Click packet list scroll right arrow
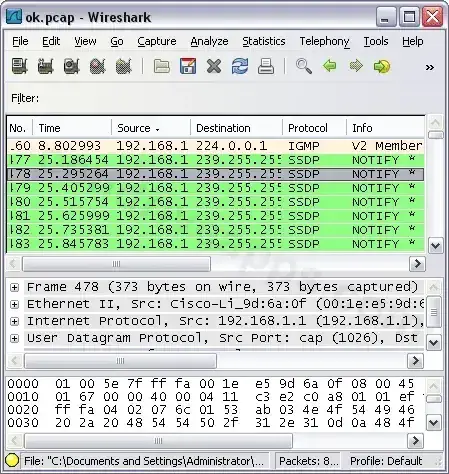 point(417,264)
